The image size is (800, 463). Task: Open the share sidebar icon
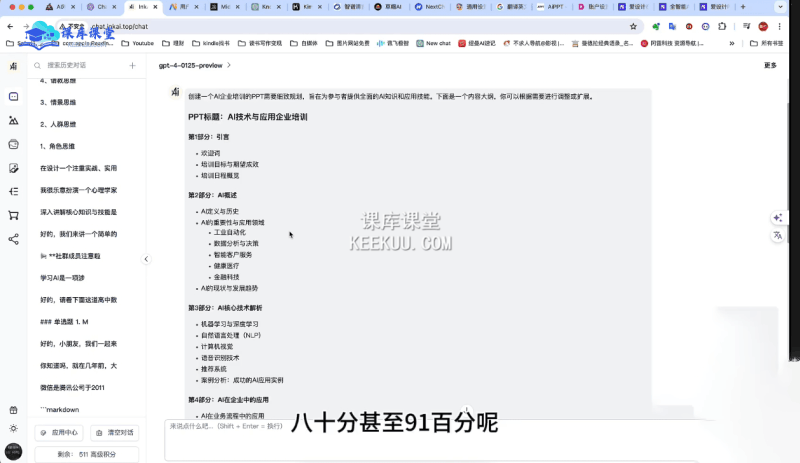(x=14, y=239)
